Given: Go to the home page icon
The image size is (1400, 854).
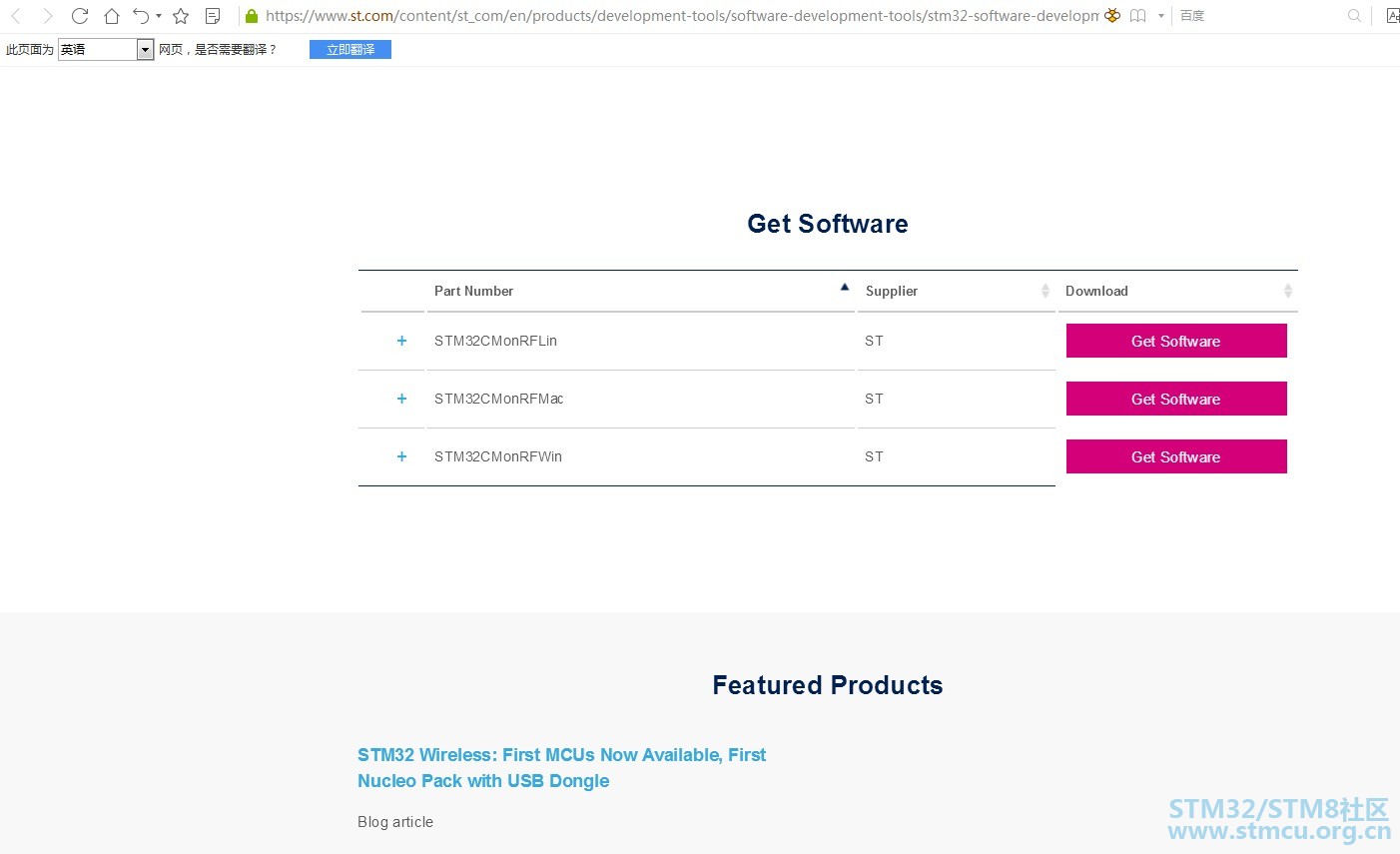Looking at the screenshot, I should pos(112,16).
